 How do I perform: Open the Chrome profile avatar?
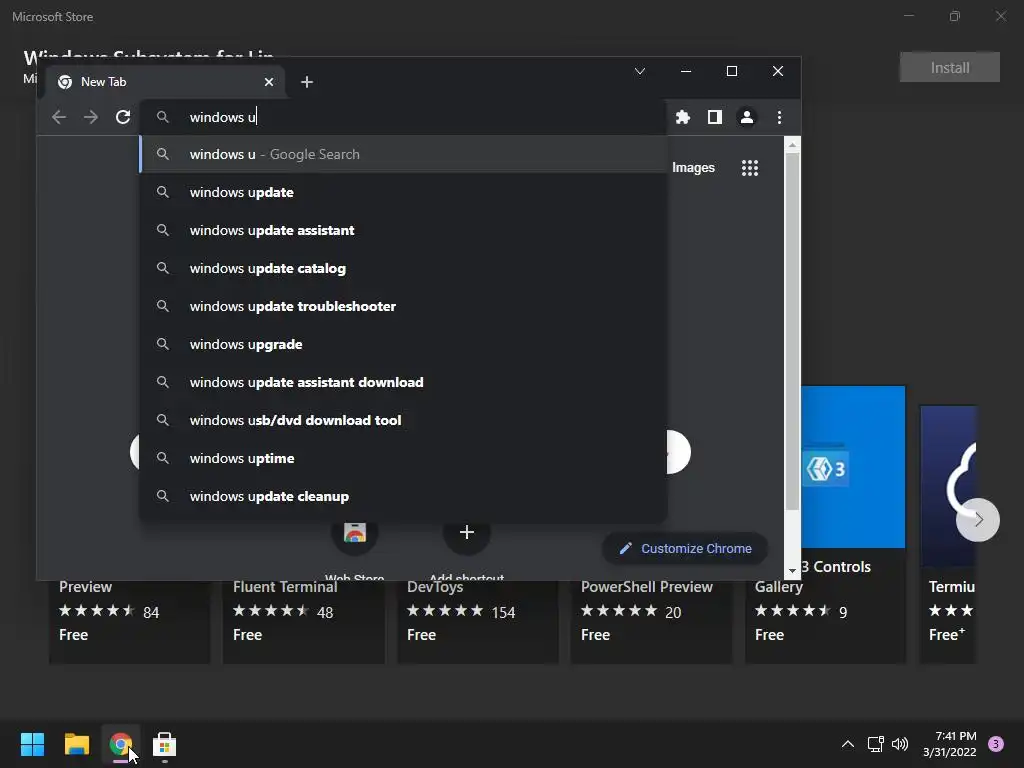point(746,117)
